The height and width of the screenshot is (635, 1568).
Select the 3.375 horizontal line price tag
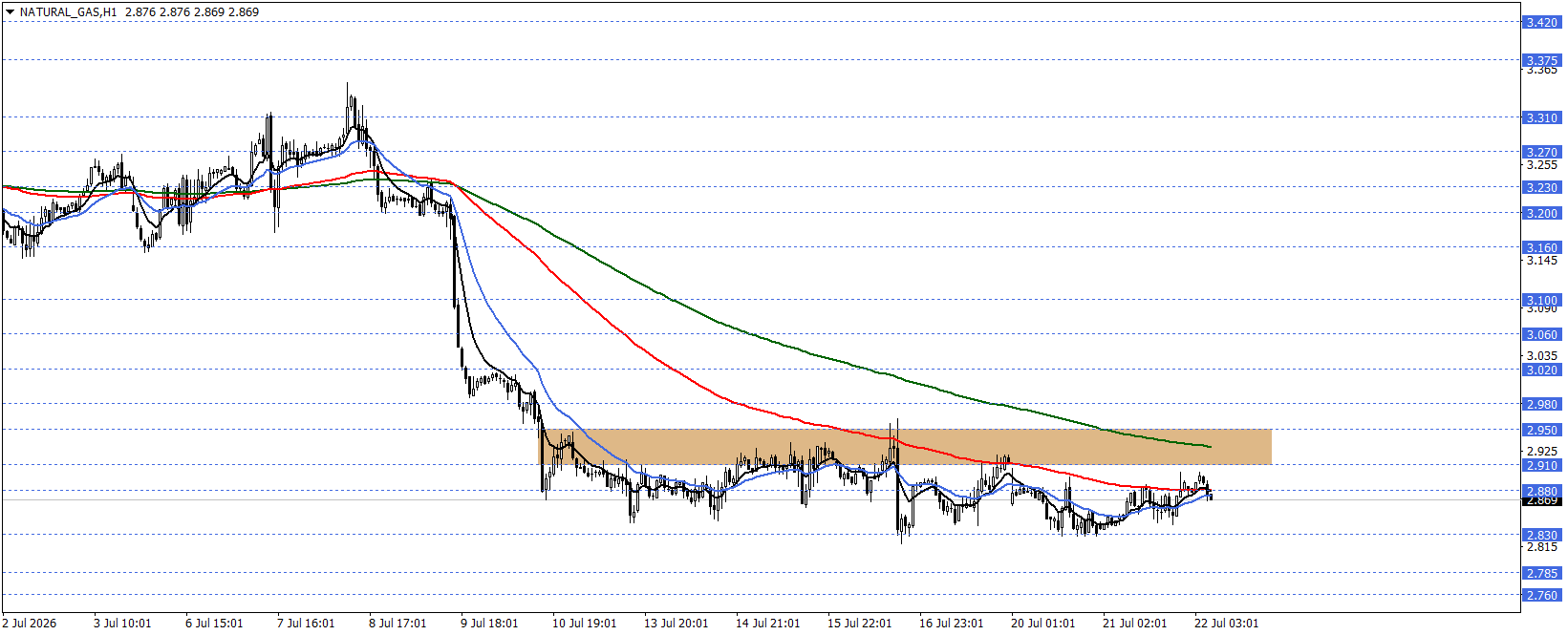pyautogui.click(x=1541, y=60)
